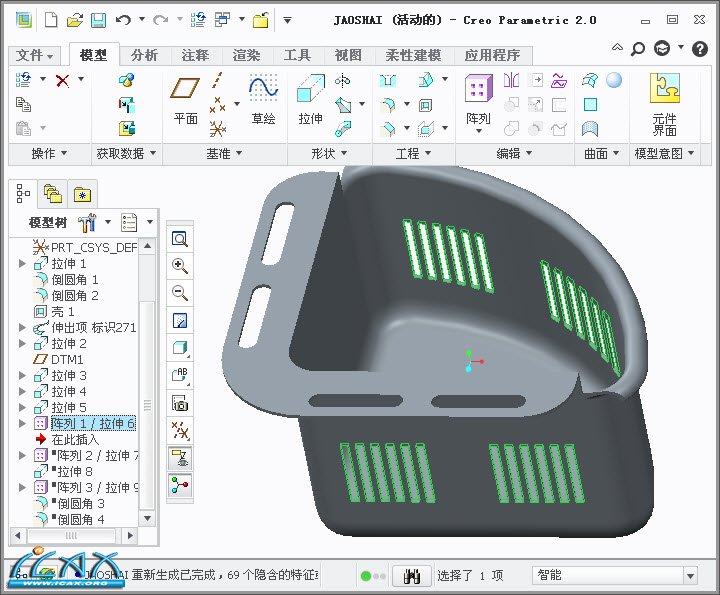The width and height of the screenshot is (720, 595).
Task: Click the Revolve icon
Action: [343, 81]
